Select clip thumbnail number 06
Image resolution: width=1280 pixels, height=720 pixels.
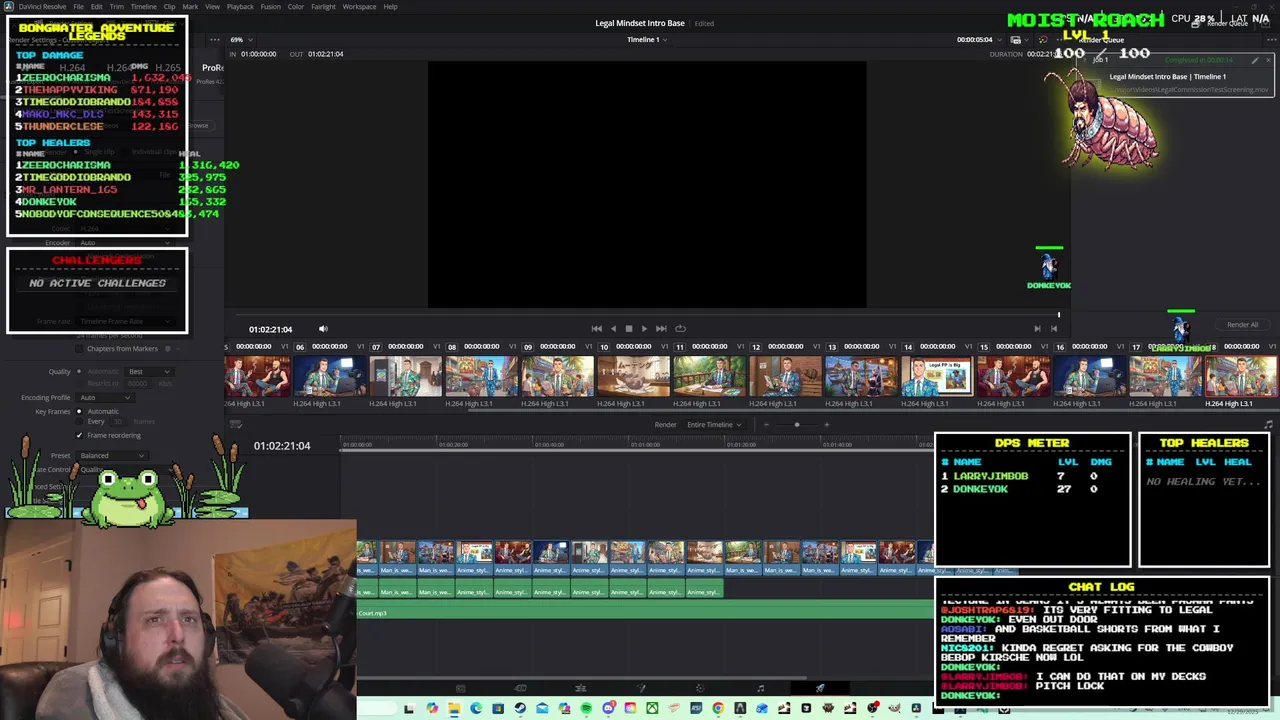coord(330,377)
